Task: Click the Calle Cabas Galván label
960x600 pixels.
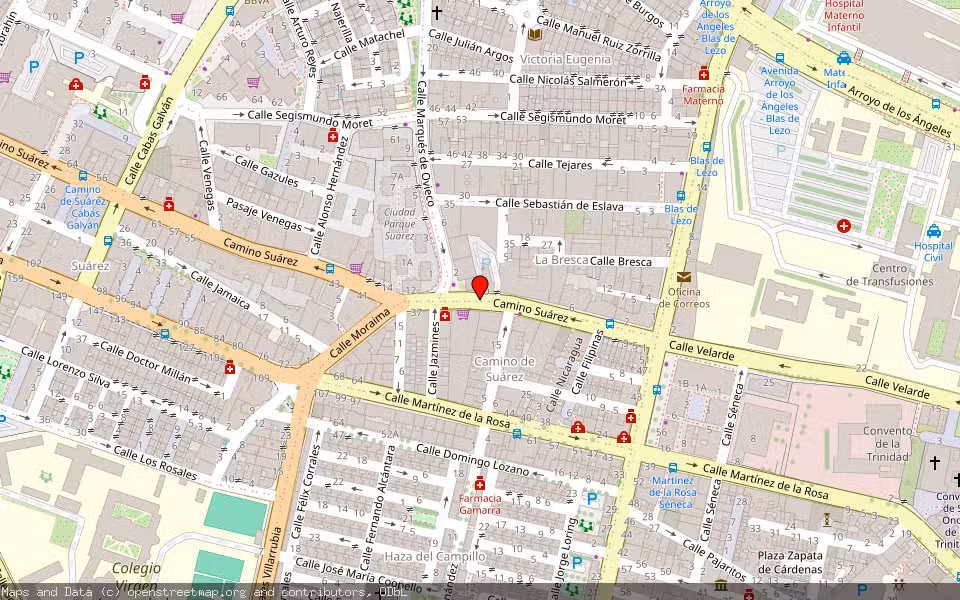Action: click(149, 140)
